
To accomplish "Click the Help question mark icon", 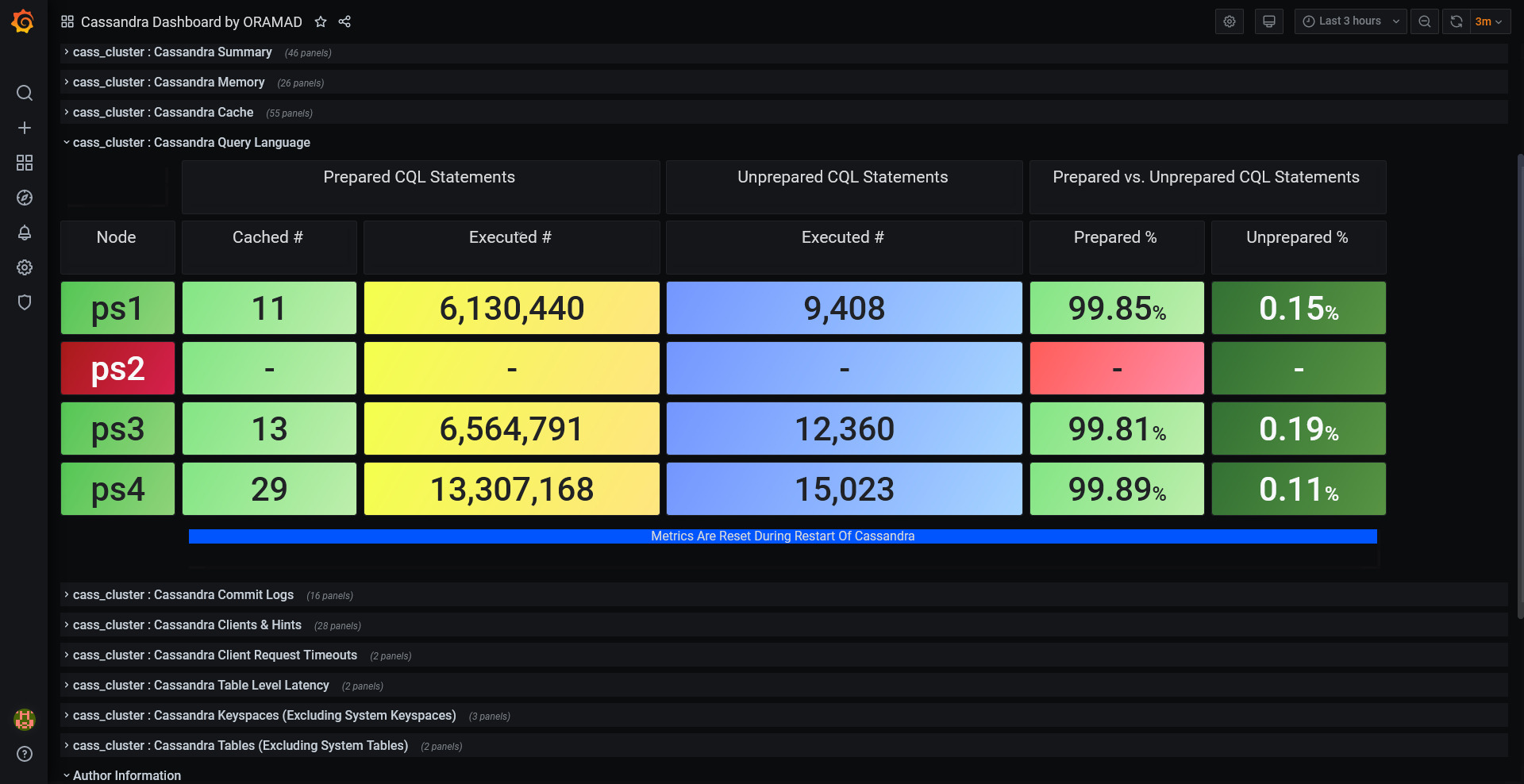I will tap(25, 754).
